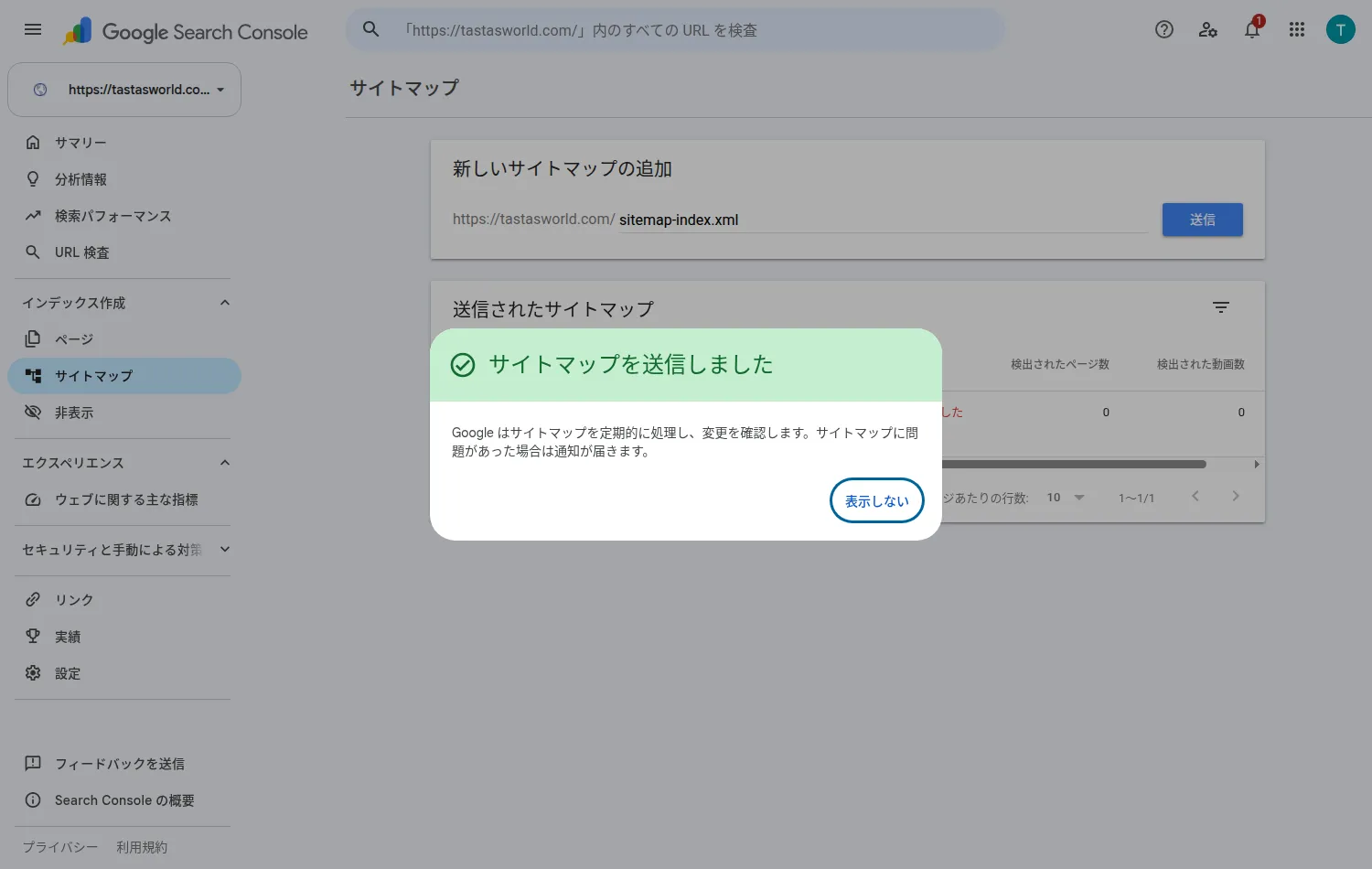Image resolution: width=1372 pixels, height=869 pixels.
Task: Click the trend icon beside 検索パフォーマンス
Action: tap(33, 215)
